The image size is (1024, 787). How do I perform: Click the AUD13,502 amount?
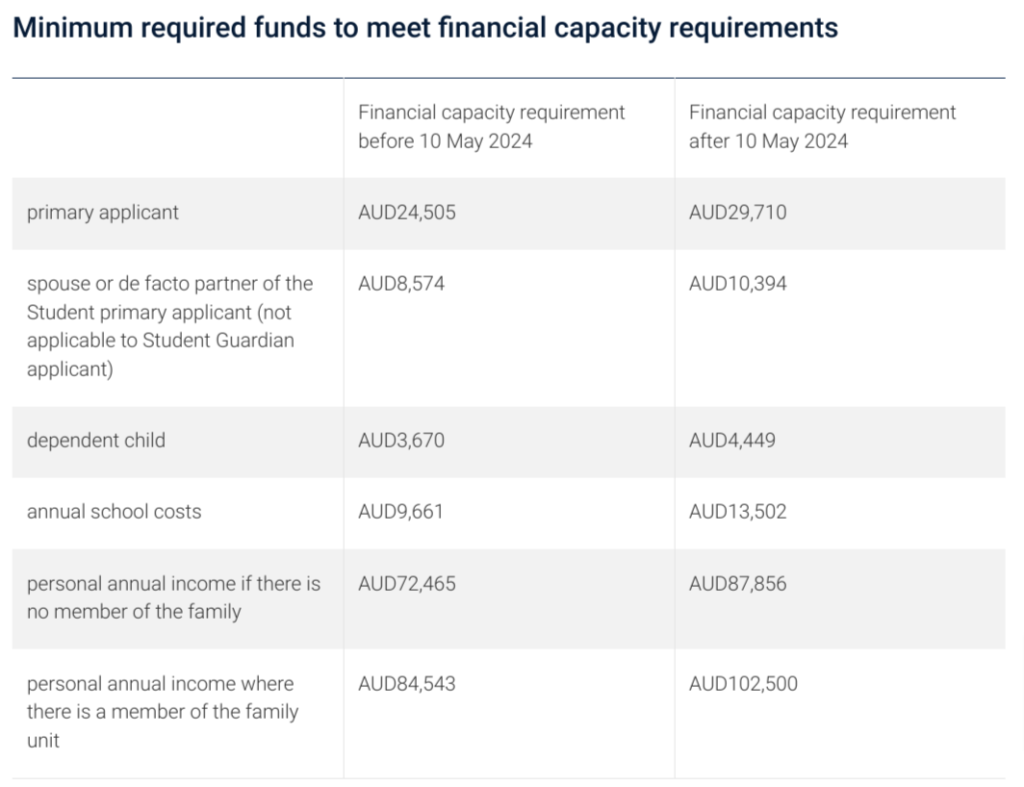coord(738,511)
